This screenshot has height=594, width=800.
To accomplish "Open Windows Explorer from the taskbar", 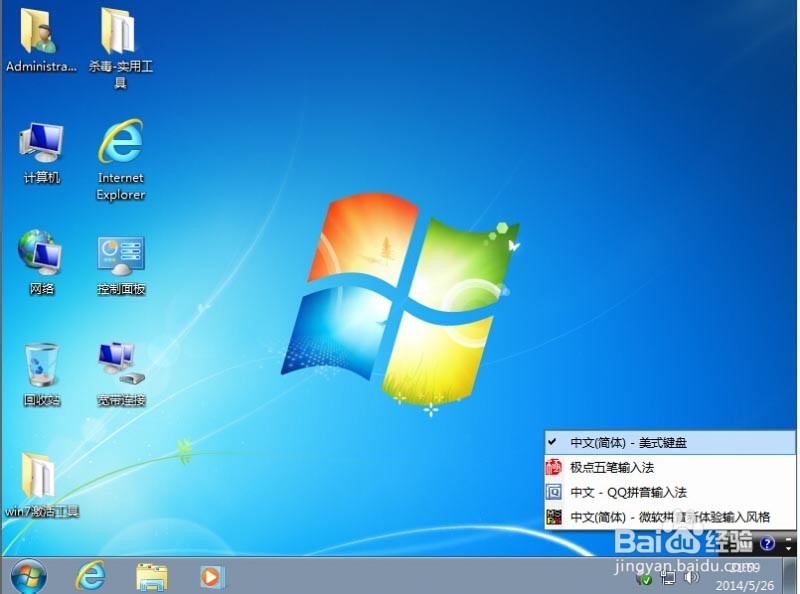I will [152, 577].
